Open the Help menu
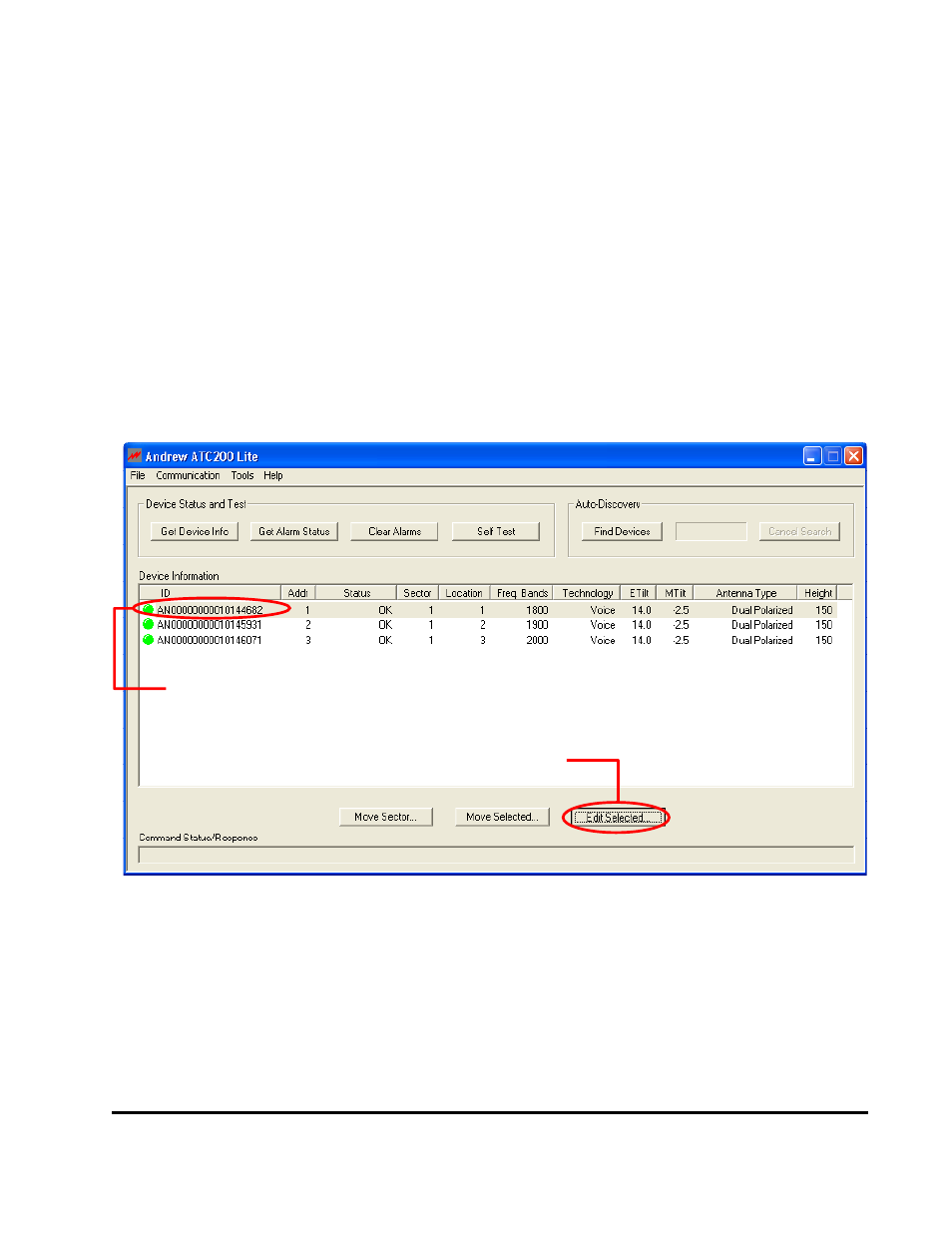Screen dimensions: 952x1233 pyautogui.click(x=273, y=476)
